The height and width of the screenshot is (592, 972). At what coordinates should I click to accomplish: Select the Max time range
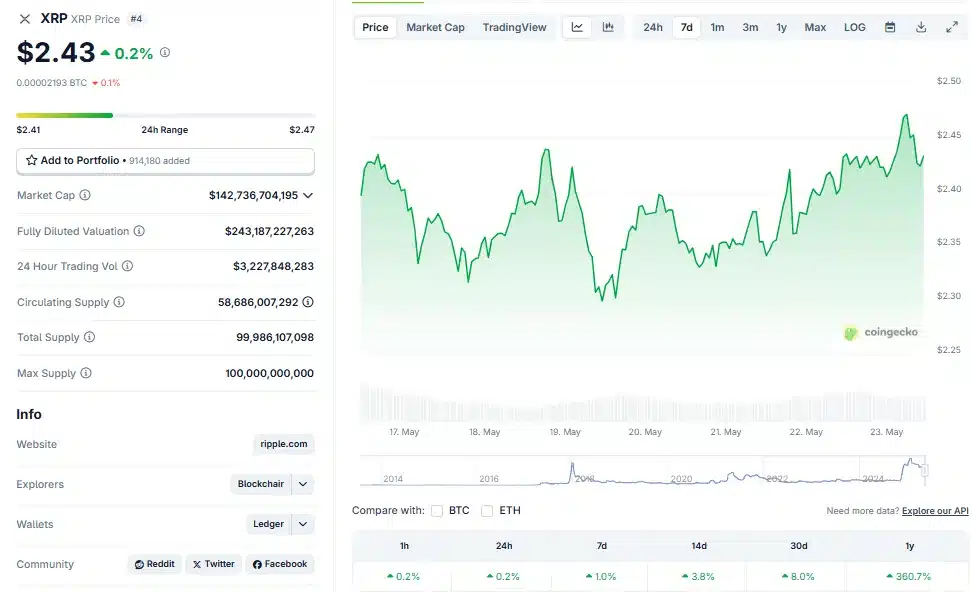click(815, 27)
